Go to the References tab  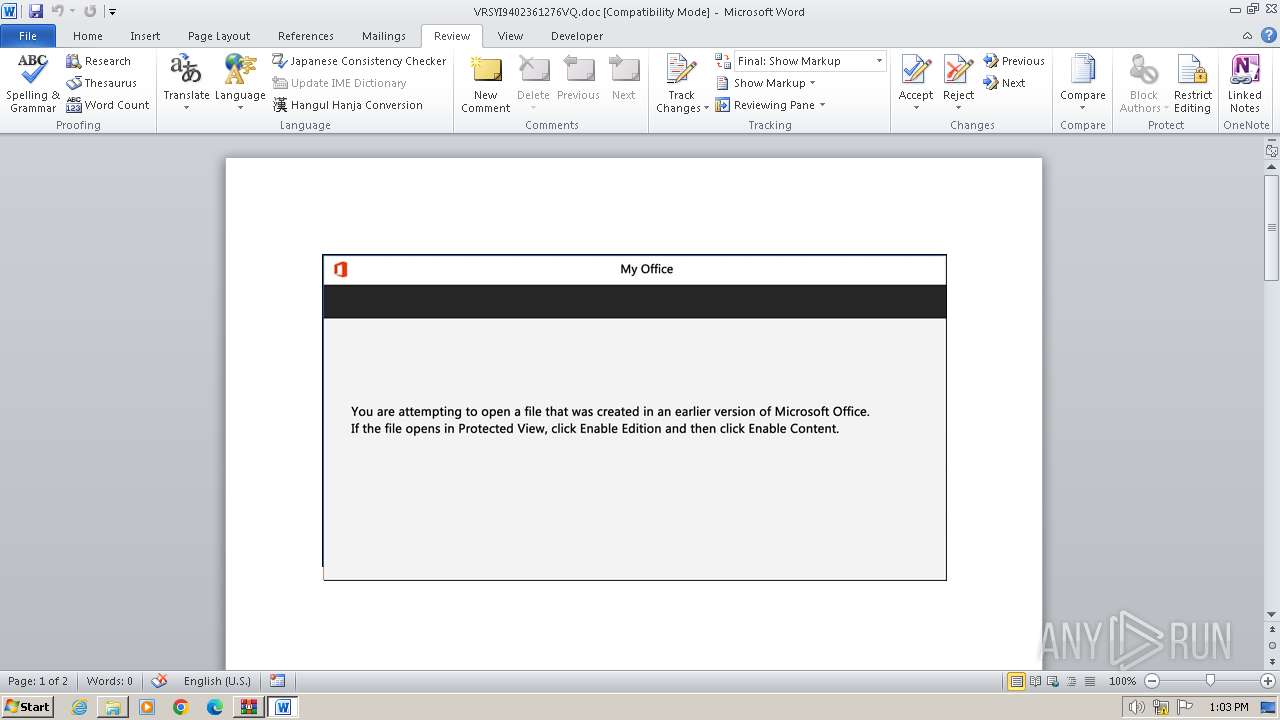pos(306,36)
